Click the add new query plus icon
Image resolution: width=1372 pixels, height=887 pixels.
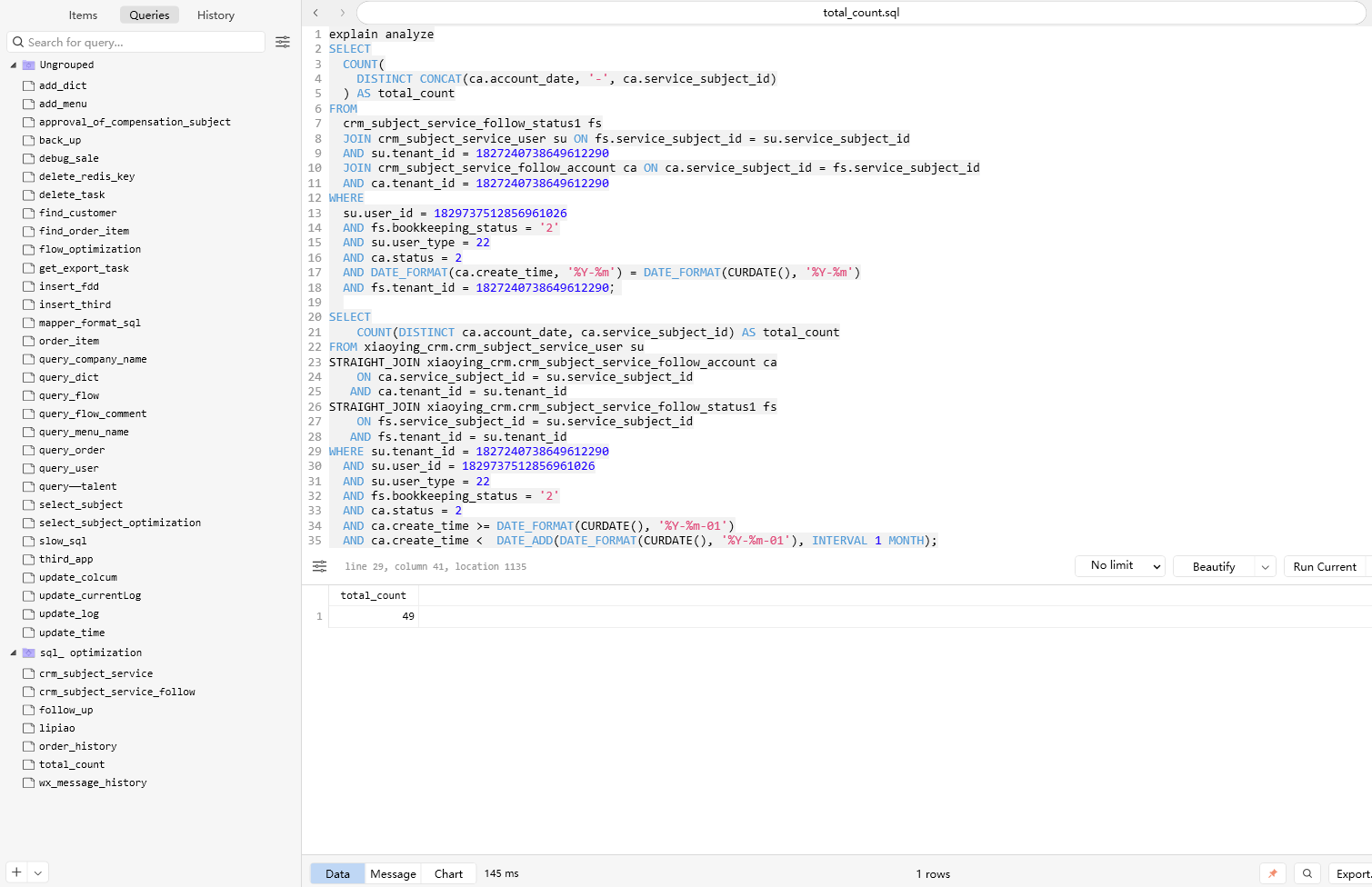tap(16, 872)
